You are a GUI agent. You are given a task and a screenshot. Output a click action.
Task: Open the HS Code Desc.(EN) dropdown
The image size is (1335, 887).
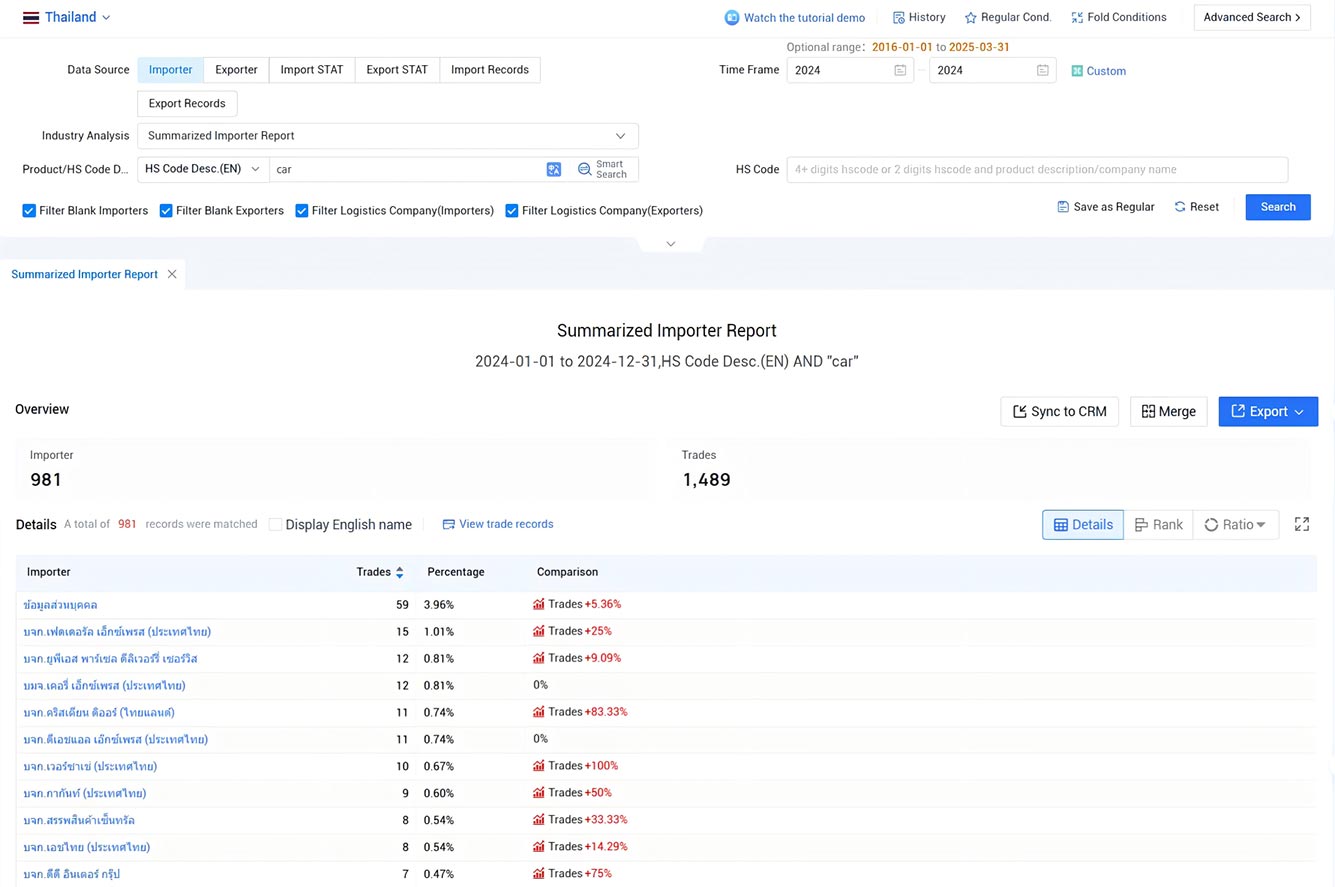tap(203, 169)
